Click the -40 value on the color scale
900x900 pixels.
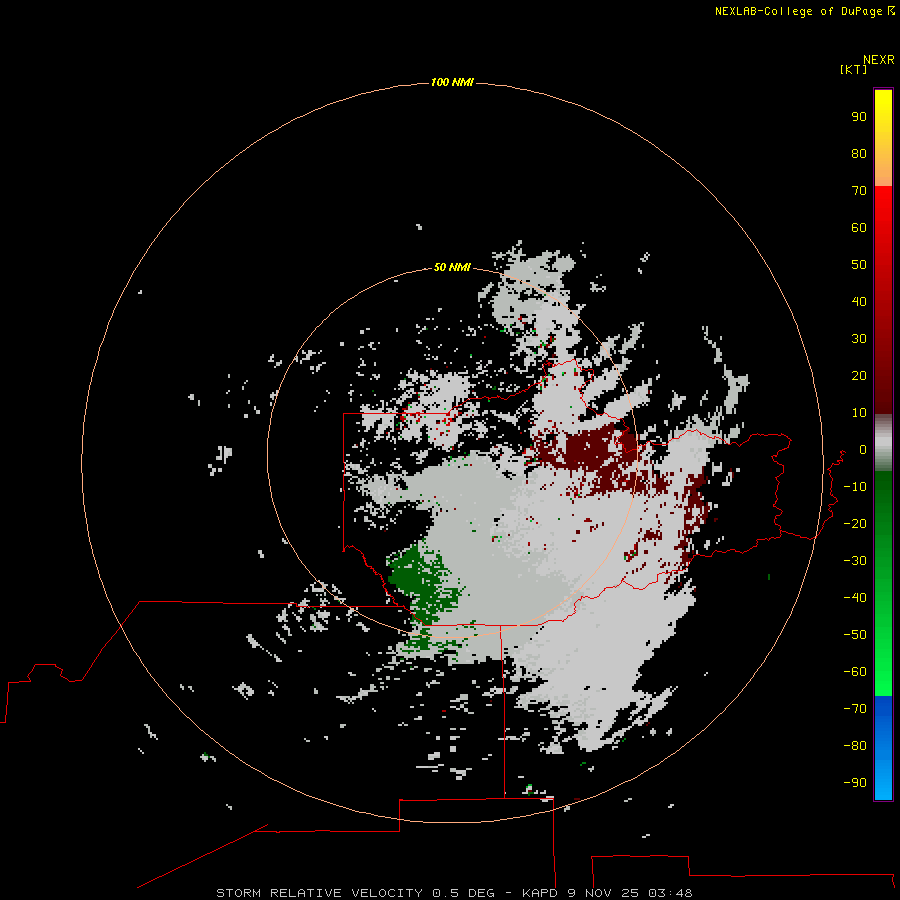[855, 598]
